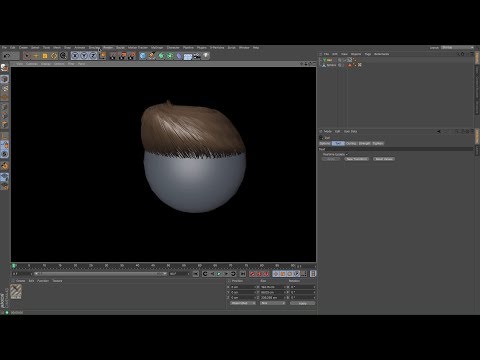This screenshot has width=480, height=360.
Task: Select Texture mode checkerboard icon in left palette
Action: [4, 88]
